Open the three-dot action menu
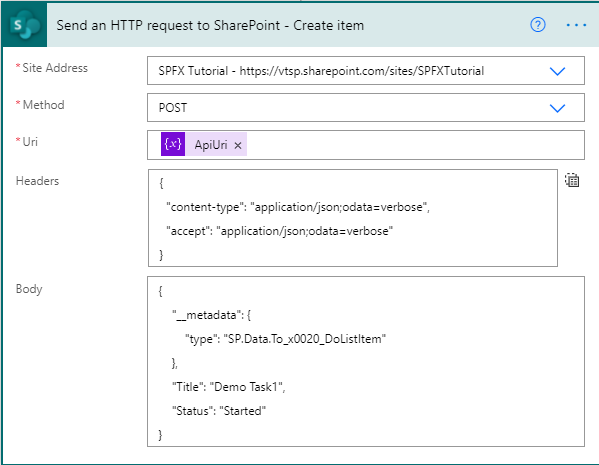 pos(576,25)
